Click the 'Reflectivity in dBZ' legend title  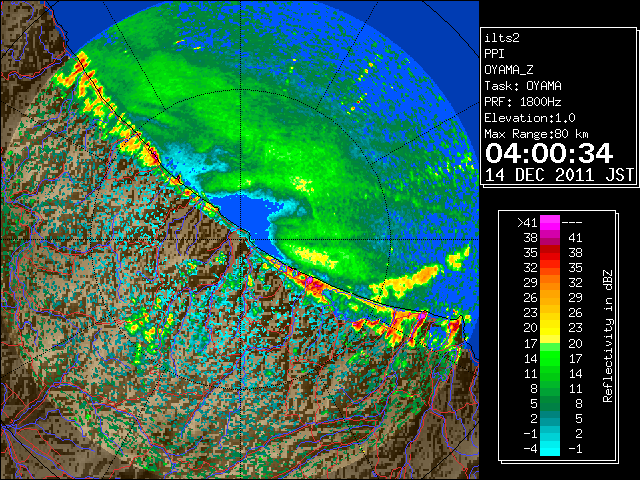[x=608, y=336]
